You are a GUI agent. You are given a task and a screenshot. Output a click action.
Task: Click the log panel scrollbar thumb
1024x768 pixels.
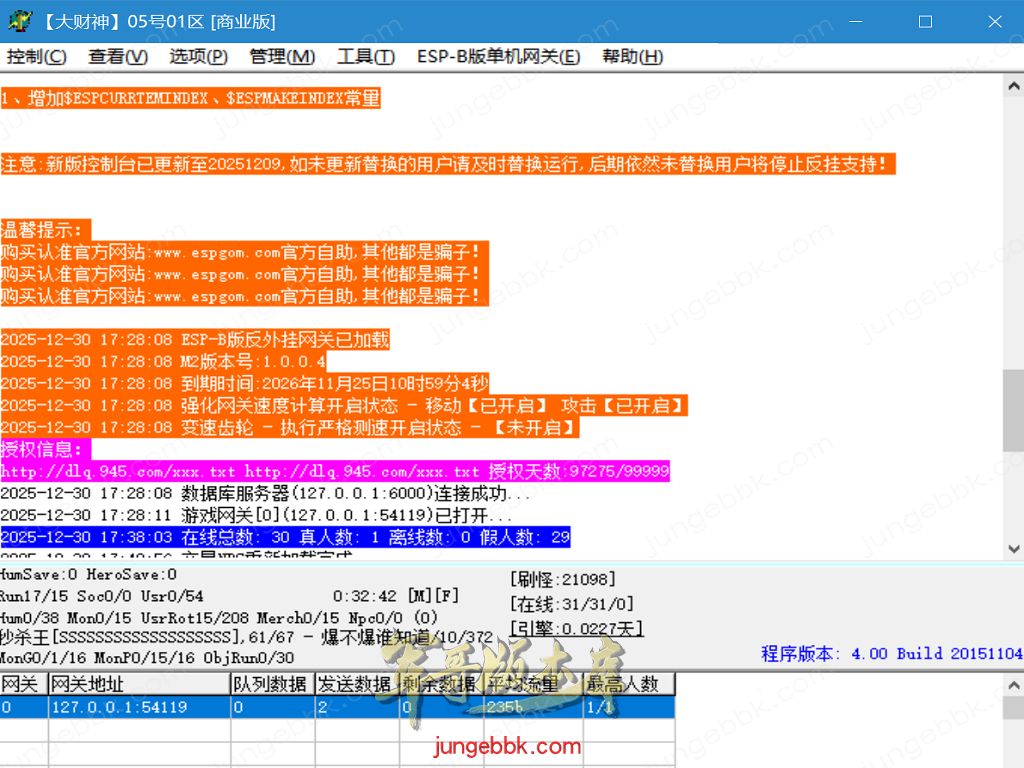(x=1013, y=409)
